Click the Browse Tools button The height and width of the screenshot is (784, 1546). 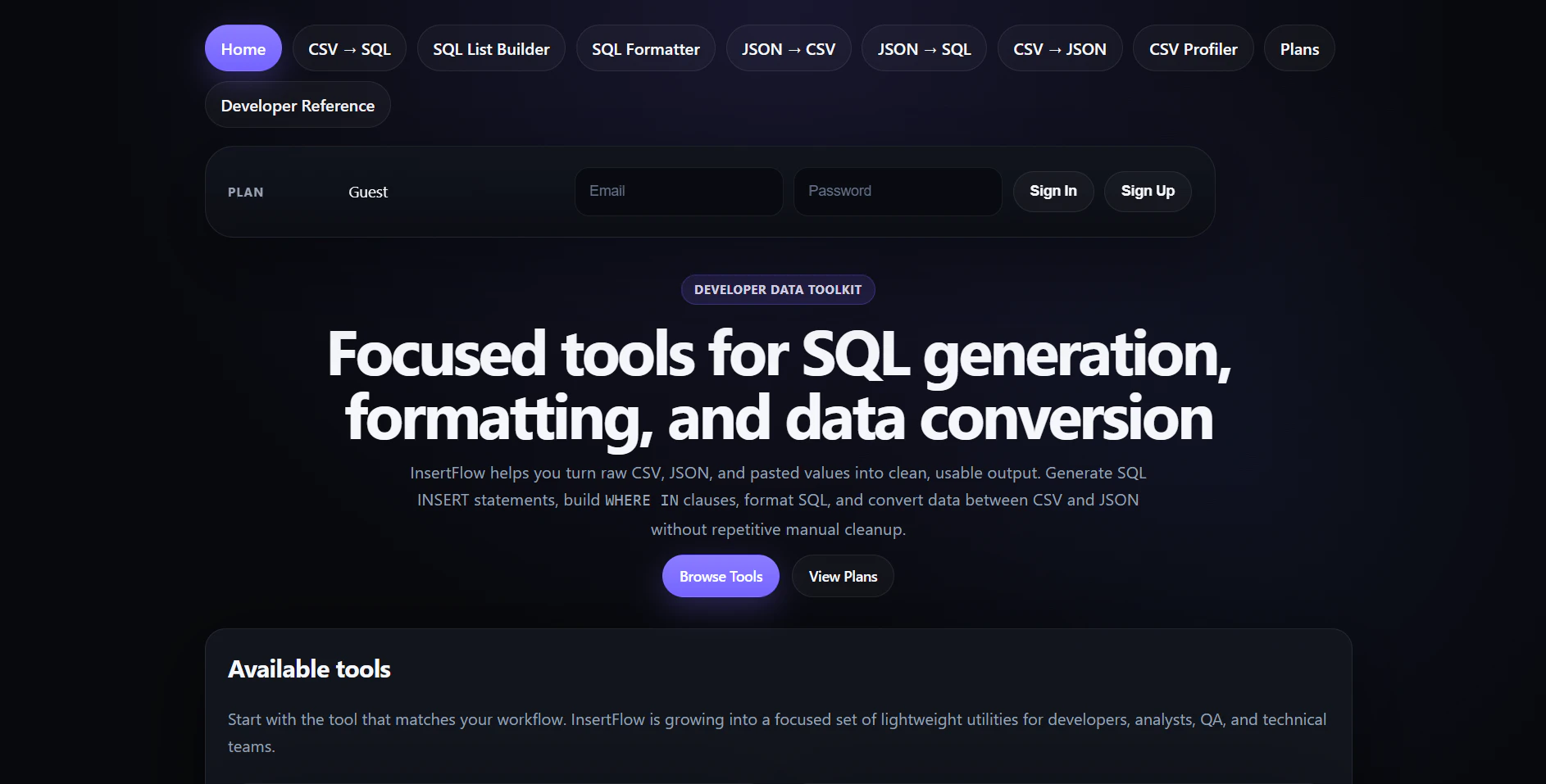pyautogui.click(x=721, y=576)
